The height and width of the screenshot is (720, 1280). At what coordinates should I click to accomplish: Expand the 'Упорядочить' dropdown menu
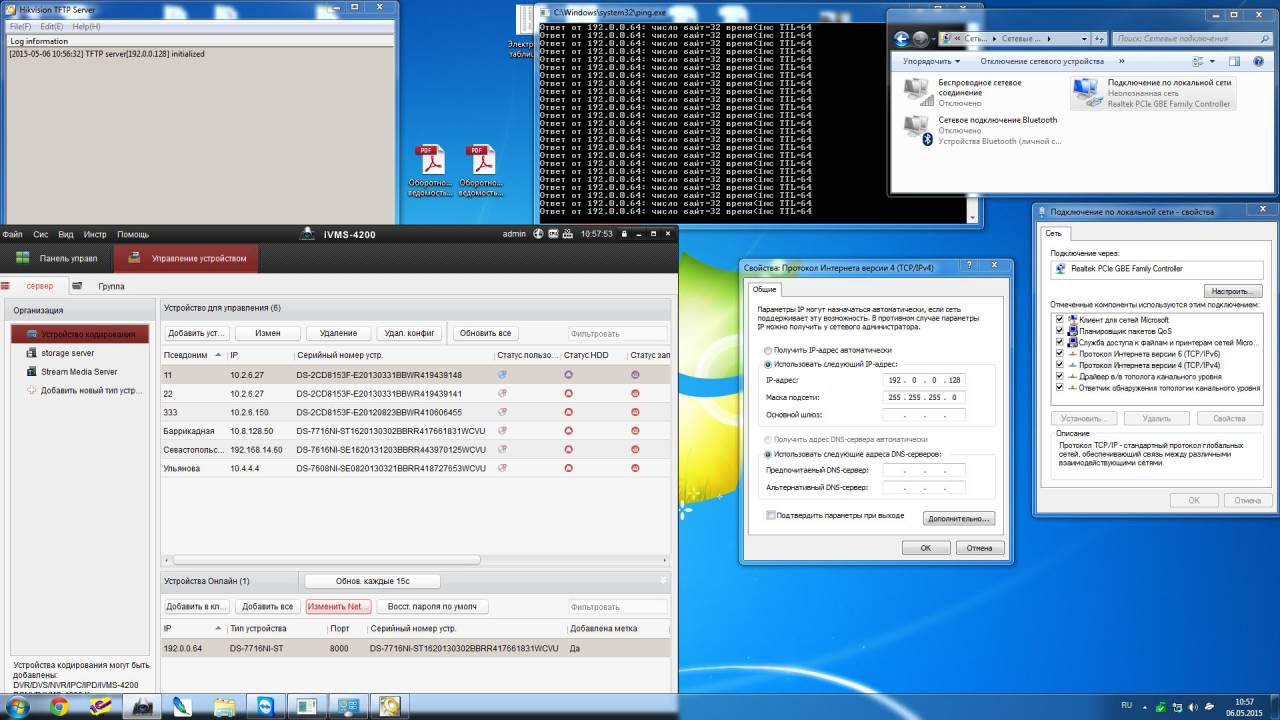tap(930, 62)
